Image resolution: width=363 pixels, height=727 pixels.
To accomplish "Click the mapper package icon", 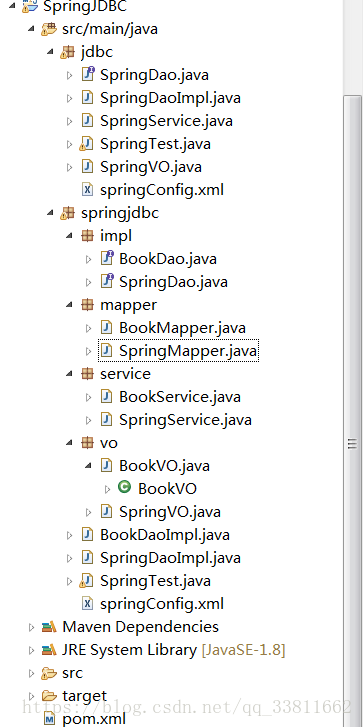I will (x=87, y=305).
